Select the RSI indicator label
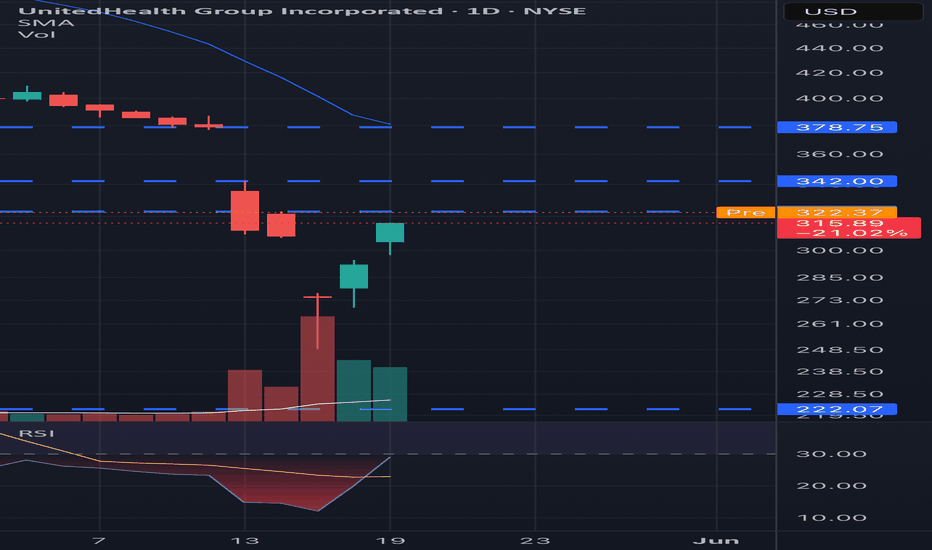The image size is (932, 550). click(36, 433)
